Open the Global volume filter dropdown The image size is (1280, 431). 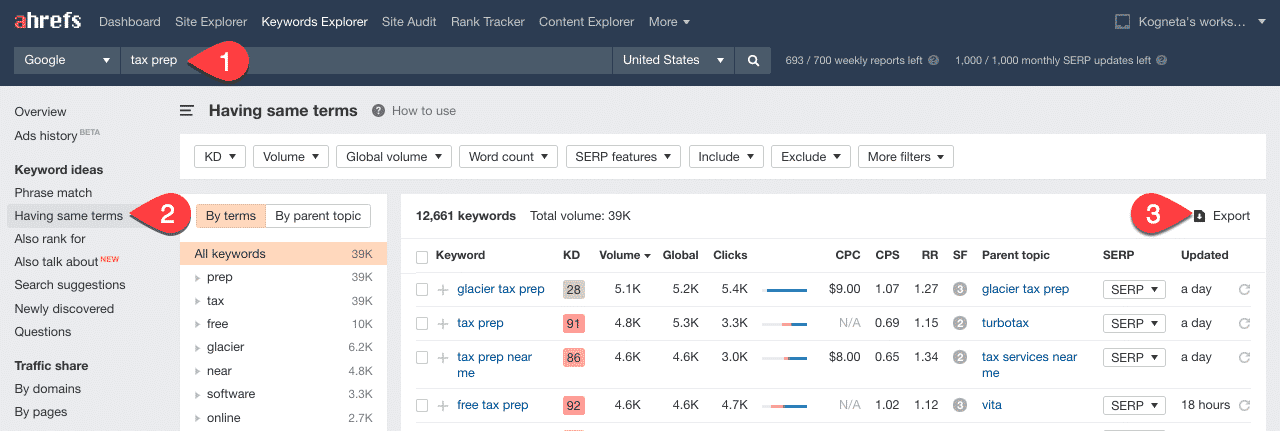pos(394,157)
